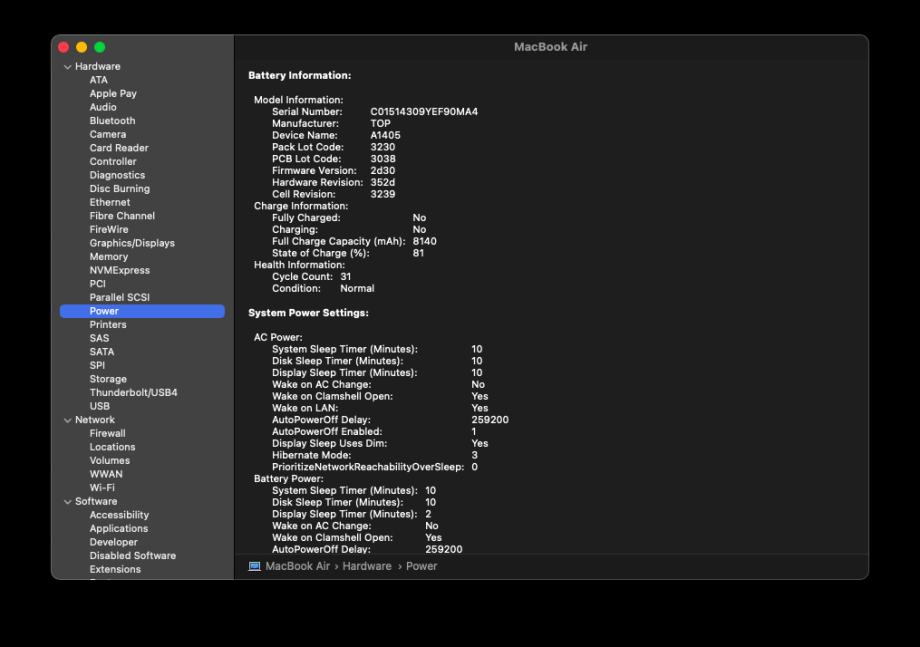
Task: Select Wi-Fi under Network
Action: point(102,487)
